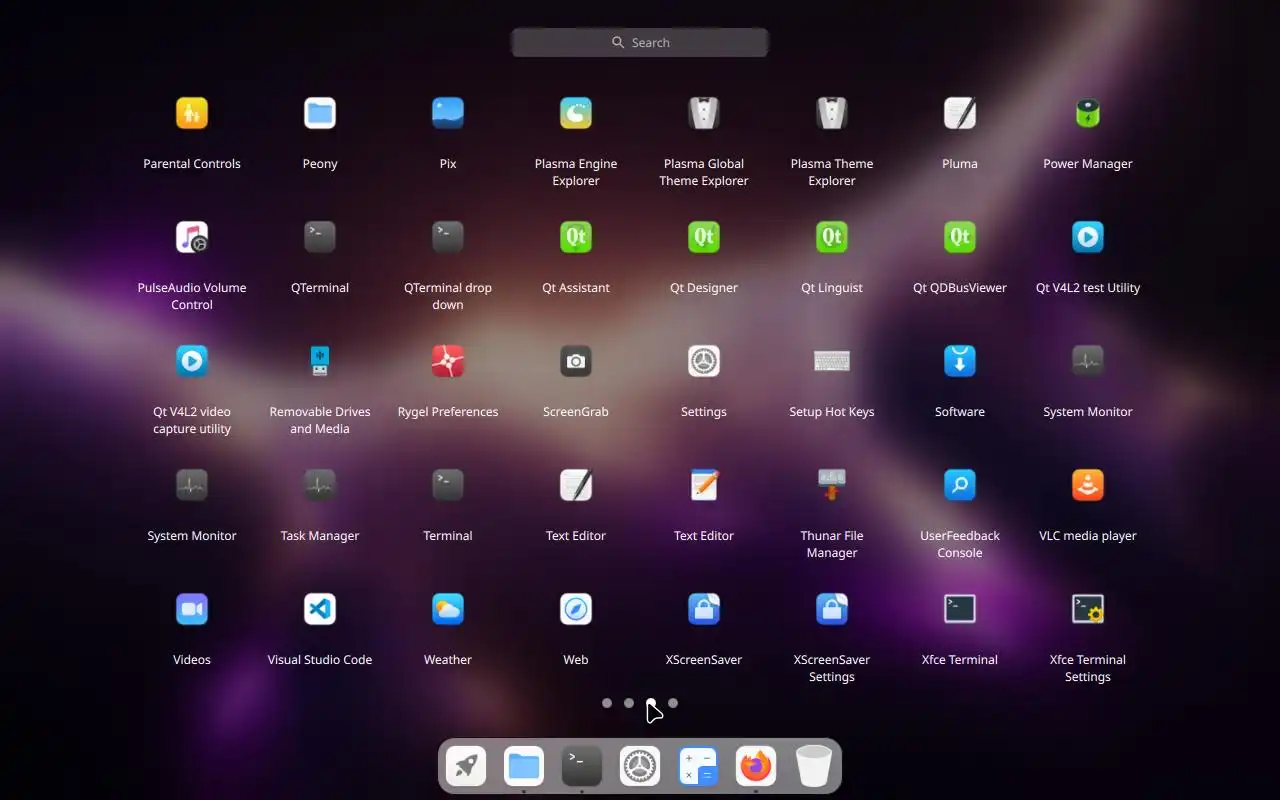Viewport: 1280px width, 800px height.
Task: Launch Qt Linguist
Action: [832, 237]
